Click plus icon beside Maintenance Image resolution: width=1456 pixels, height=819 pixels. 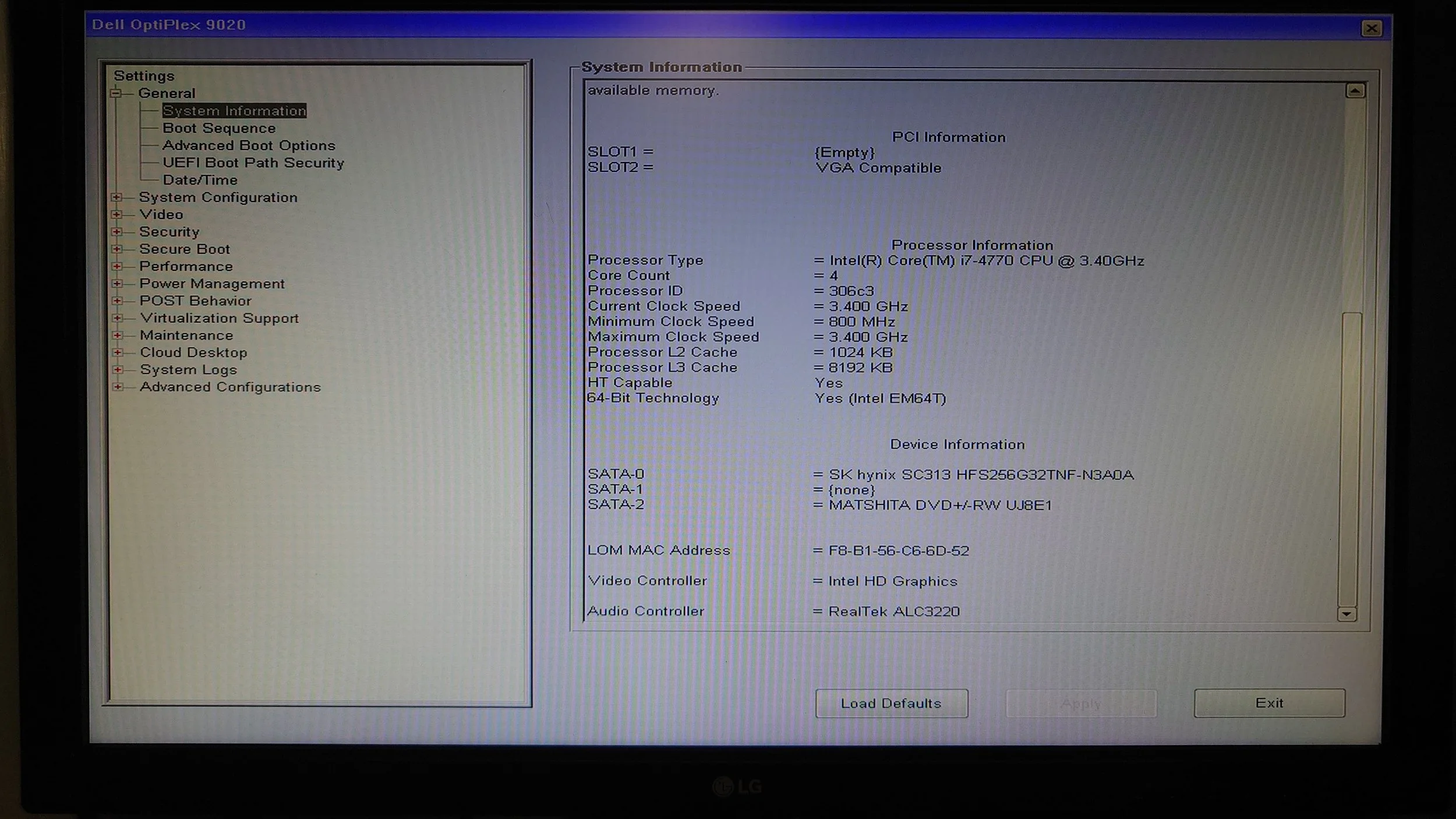pos(117,336)
